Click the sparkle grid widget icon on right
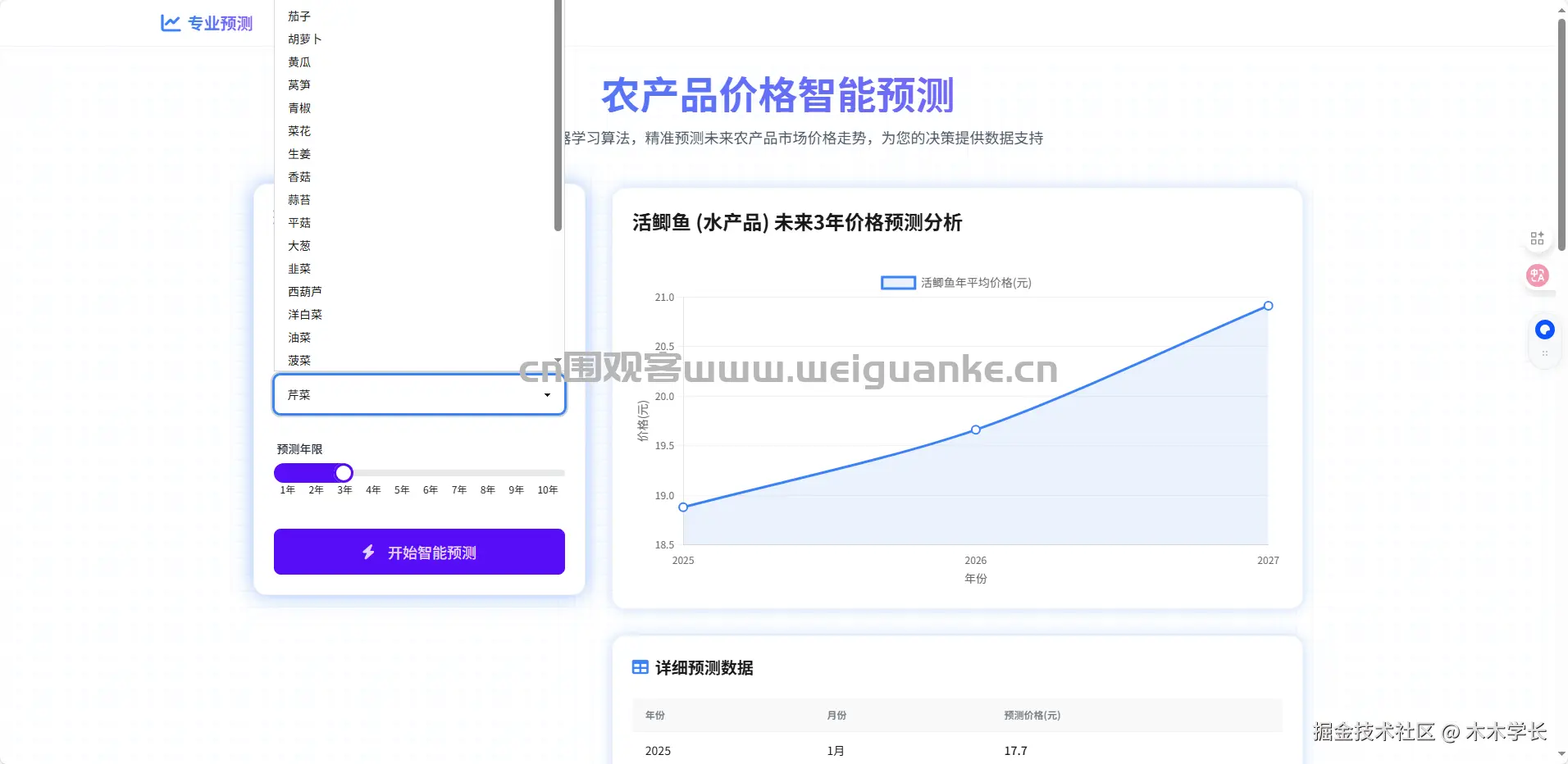 pyautogui.click(x=1537, y=237)
